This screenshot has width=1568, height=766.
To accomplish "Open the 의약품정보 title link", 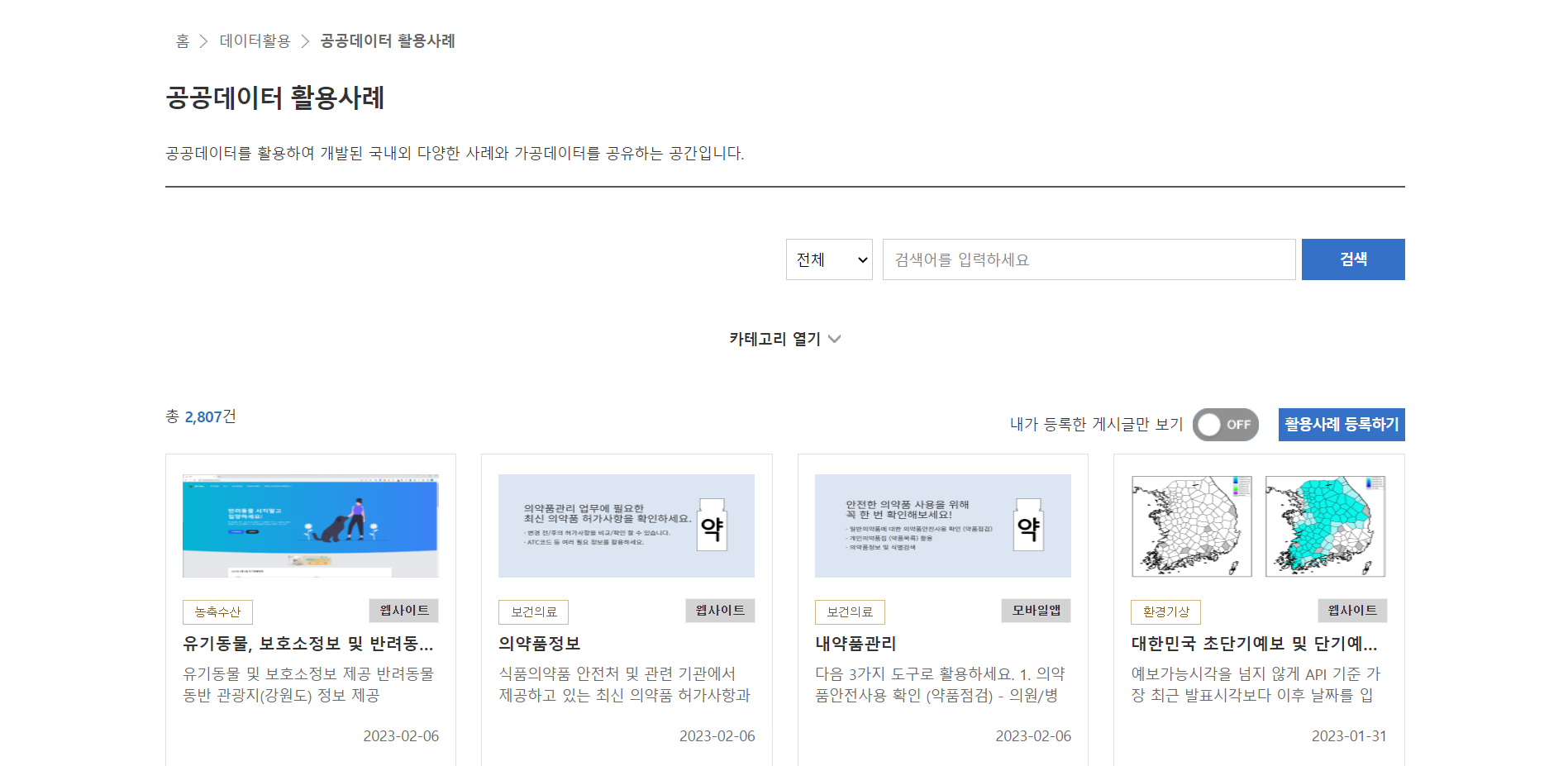I will coord(540,644).
